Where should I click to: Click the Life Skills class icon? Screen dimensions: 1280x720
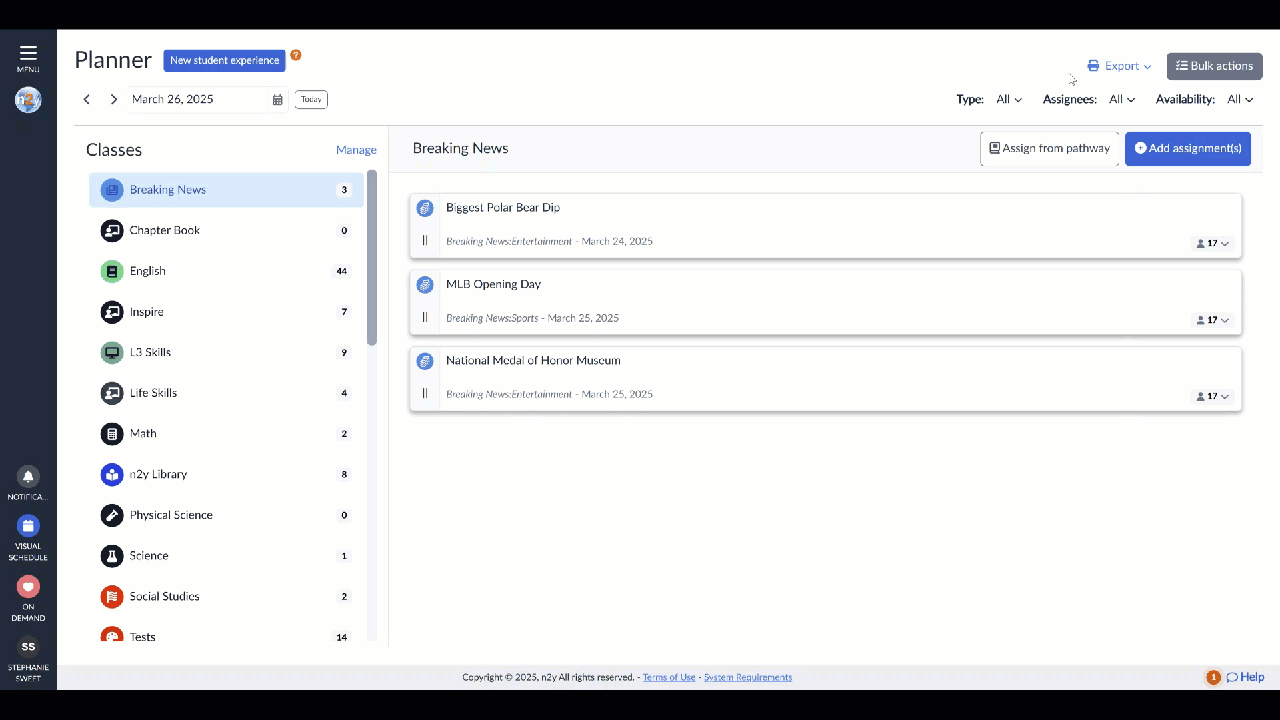(x=112, y=393)
